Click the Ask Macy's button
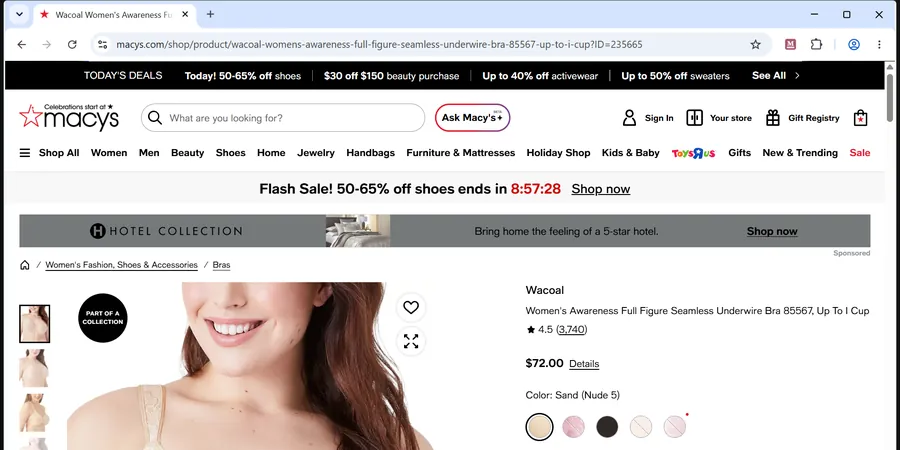900x450 pixels. (472, 118)
